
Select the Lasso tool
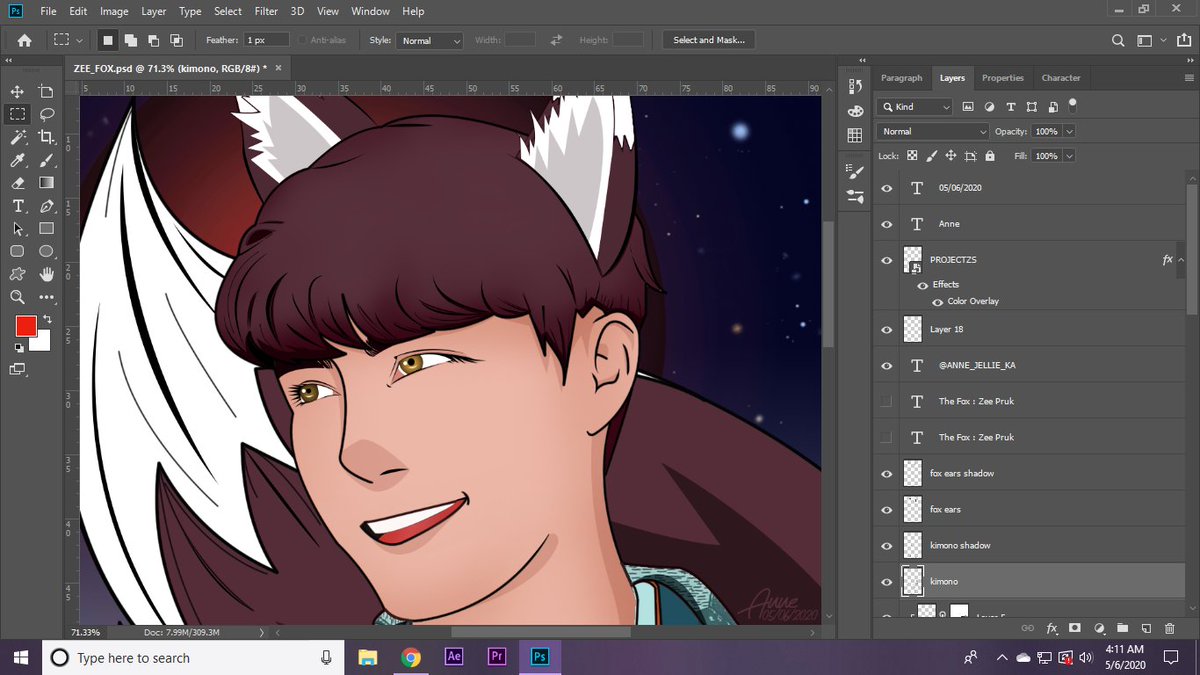tap(46, 114)
